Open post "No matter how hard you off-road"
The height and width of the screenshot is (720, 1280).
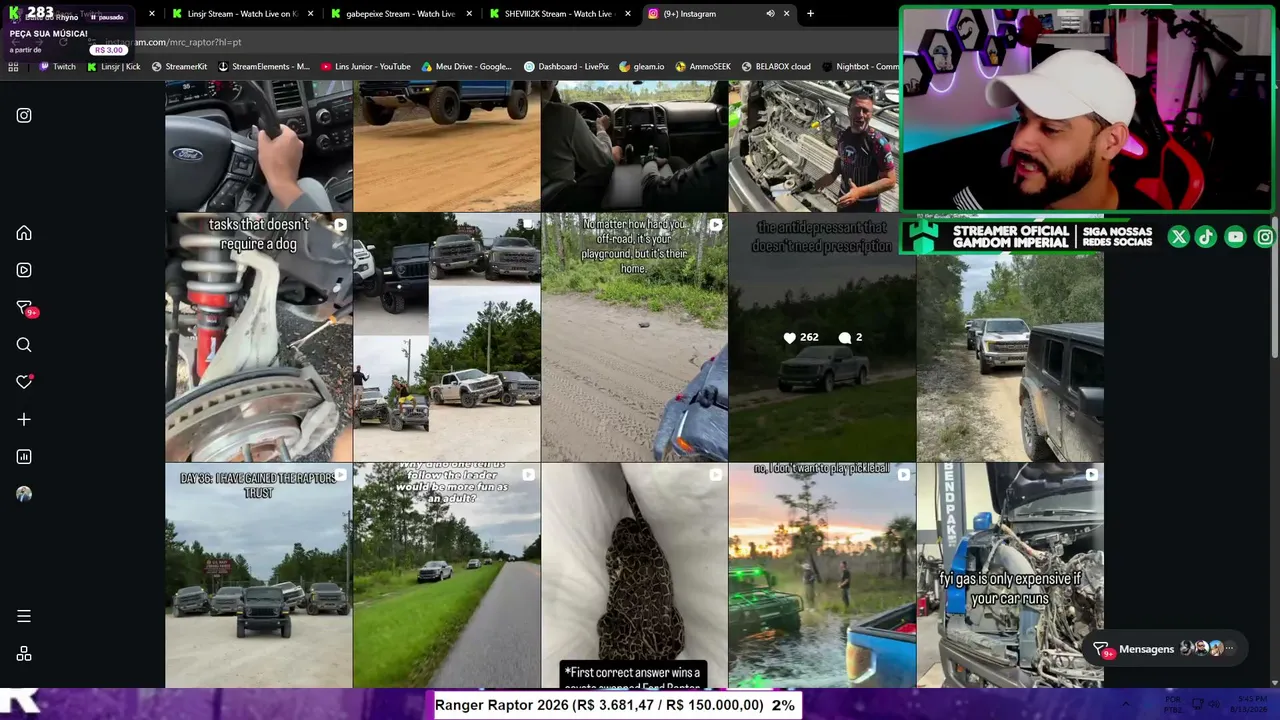click(634, 337)
